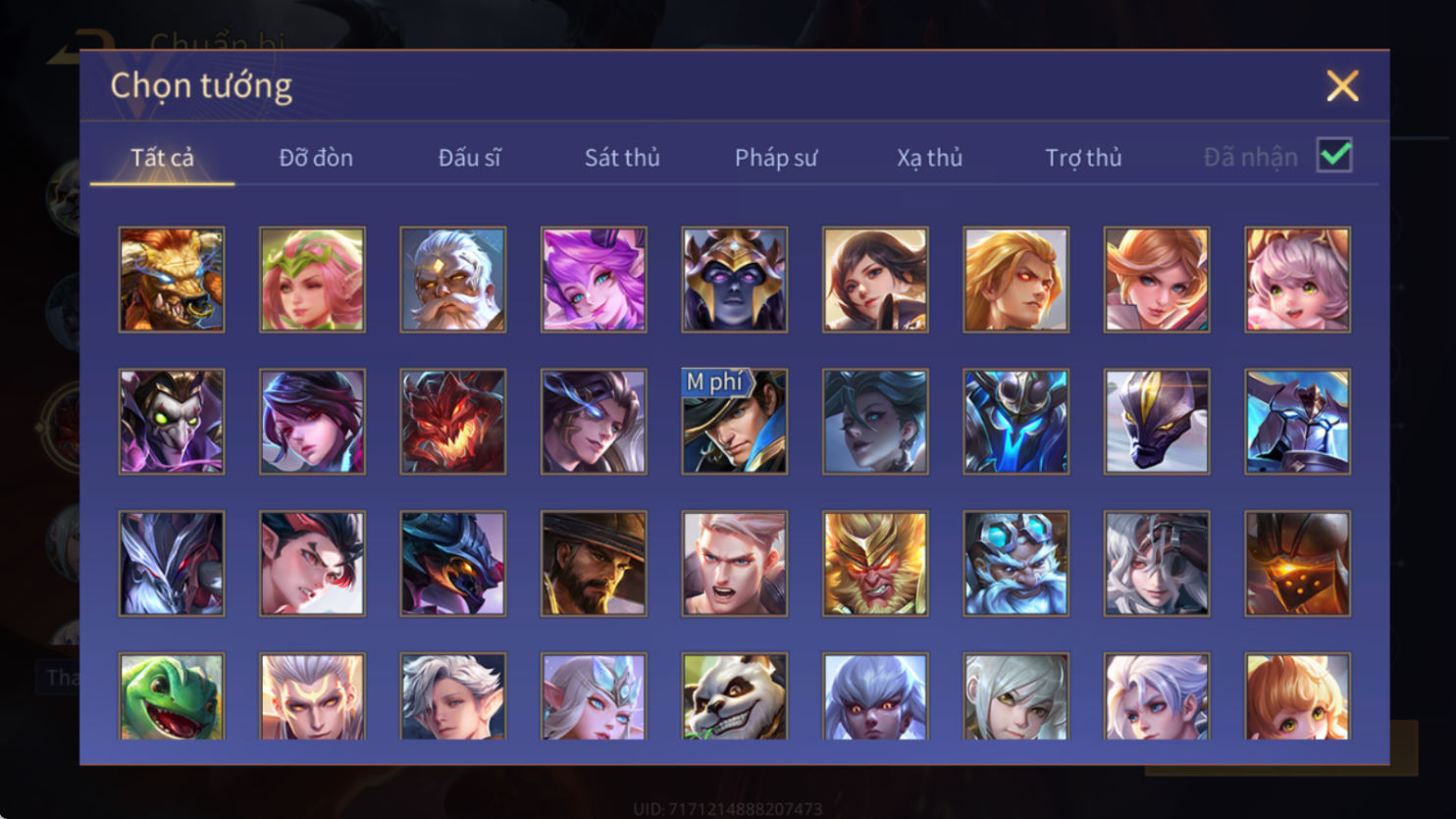Screen dimensions: 1456x819
Task: Pick the orange lion beast hero
Action: click(172, 280)
